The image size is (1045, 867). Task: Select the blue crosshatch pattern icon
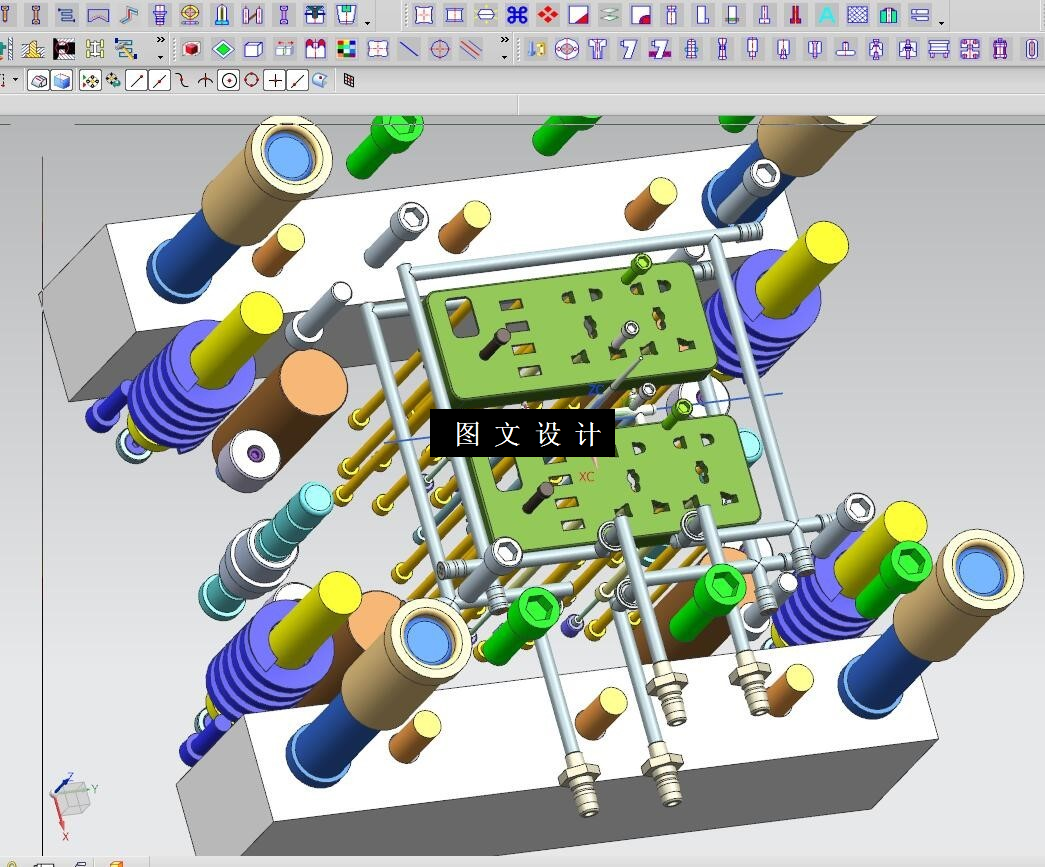point(858,15)
